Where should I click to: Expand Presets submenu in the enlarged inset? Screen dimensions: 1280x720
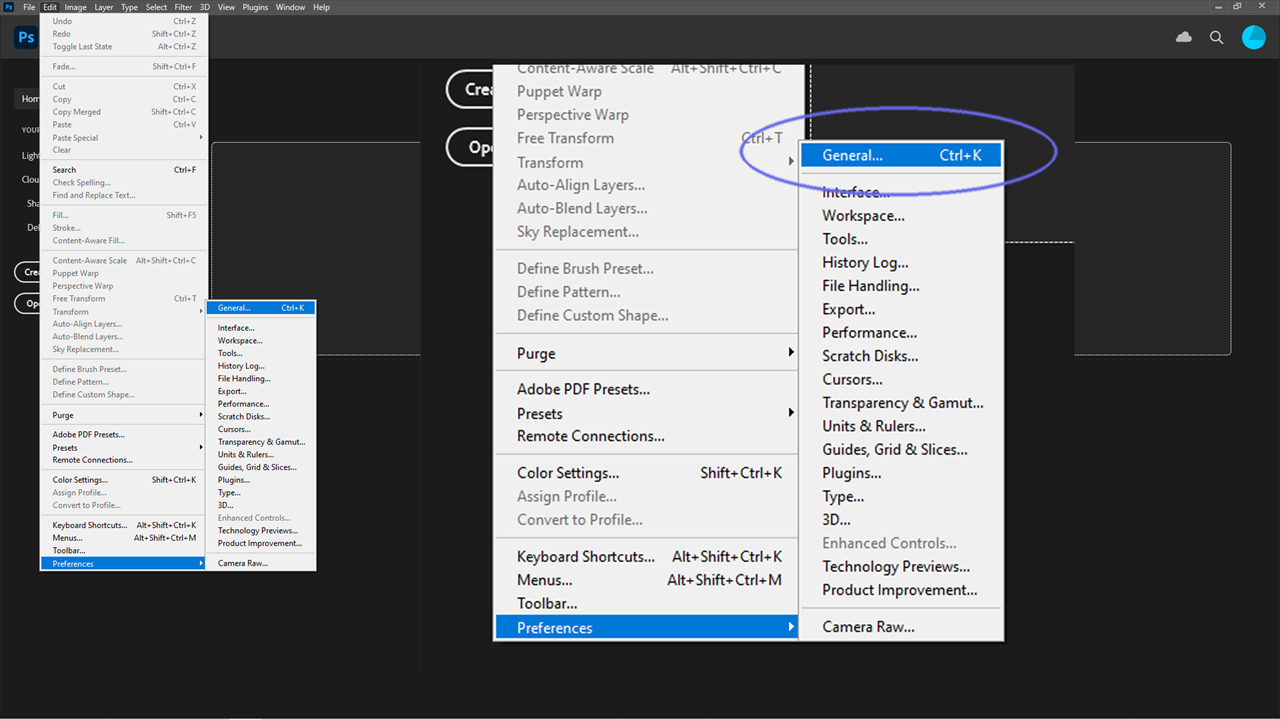coord(647,414)
